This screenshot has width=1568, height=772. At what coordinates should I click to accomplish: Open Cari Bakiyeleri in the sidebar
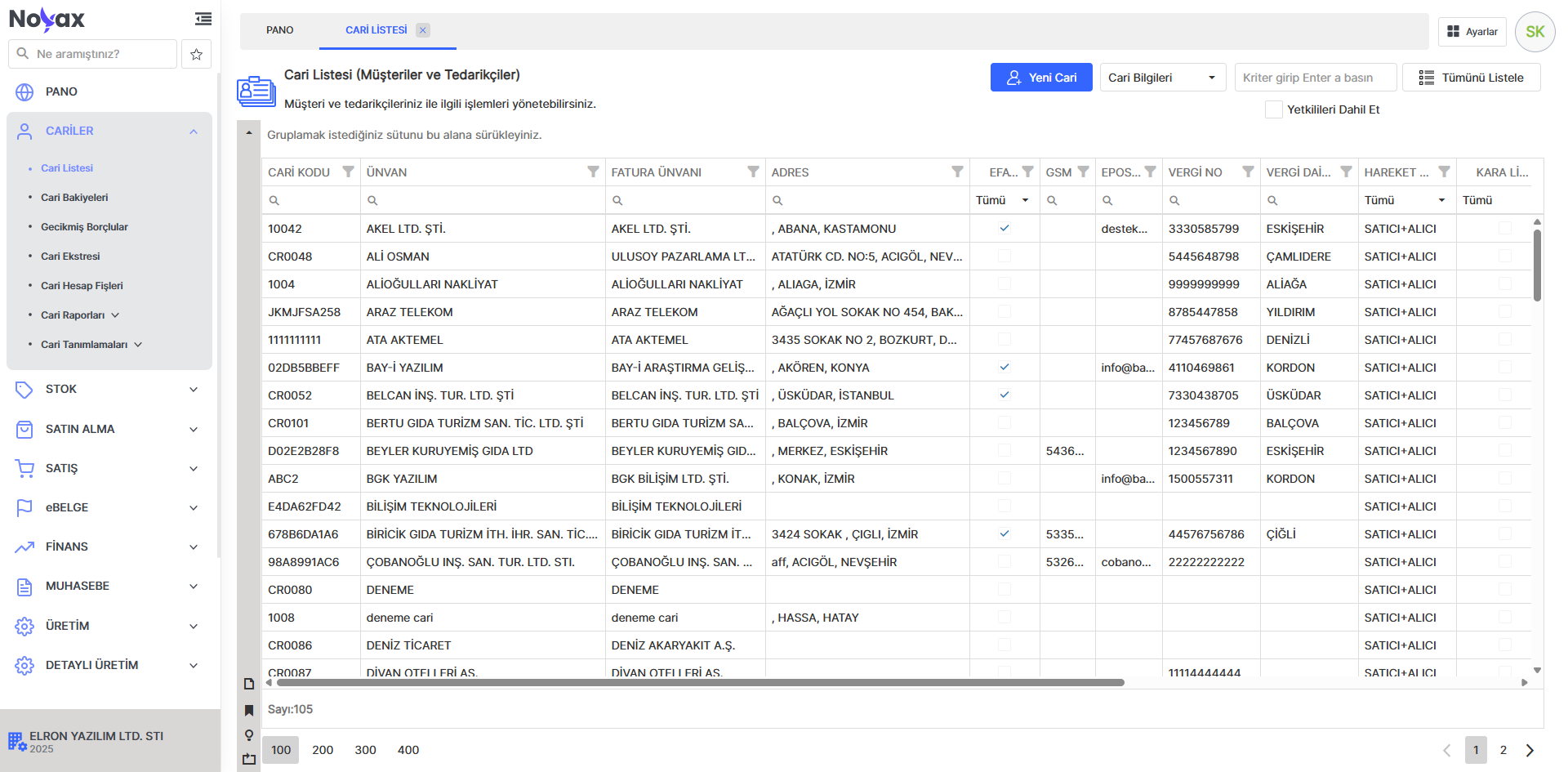point(74,198)
